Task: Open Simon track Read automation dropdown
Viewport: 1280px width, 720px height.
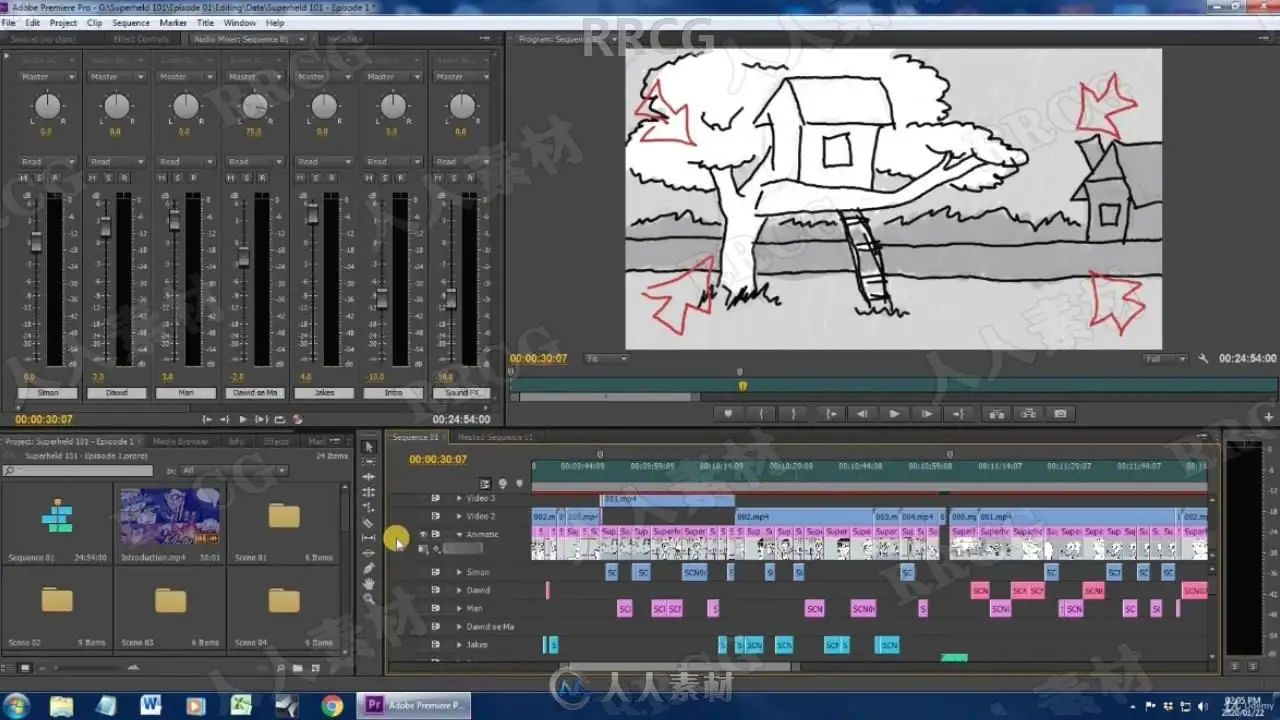Action: [48, 161]
